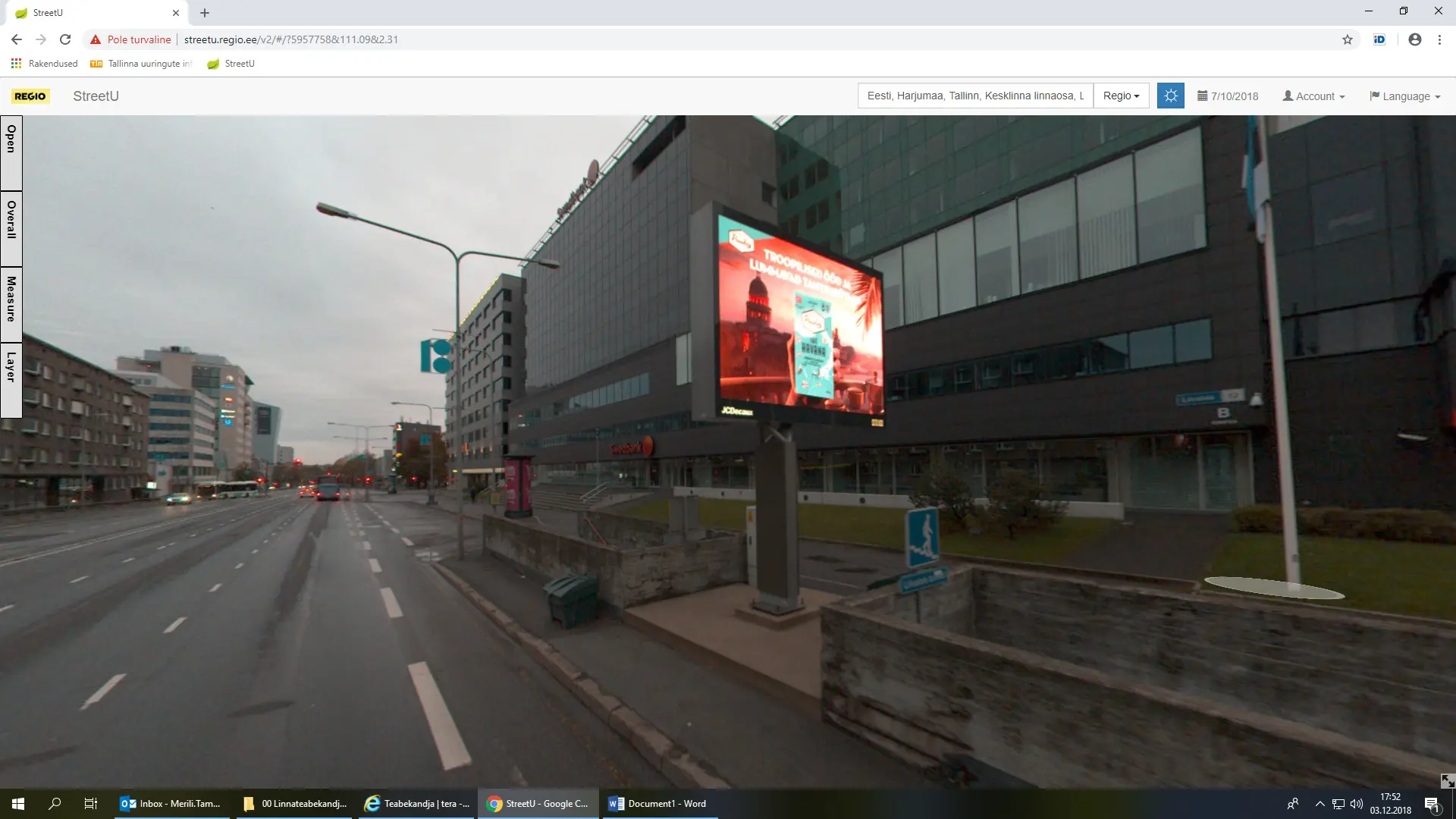Screen dimensions: 1456x819
Task: Click the StreetU title link
Action: (96, 96)
